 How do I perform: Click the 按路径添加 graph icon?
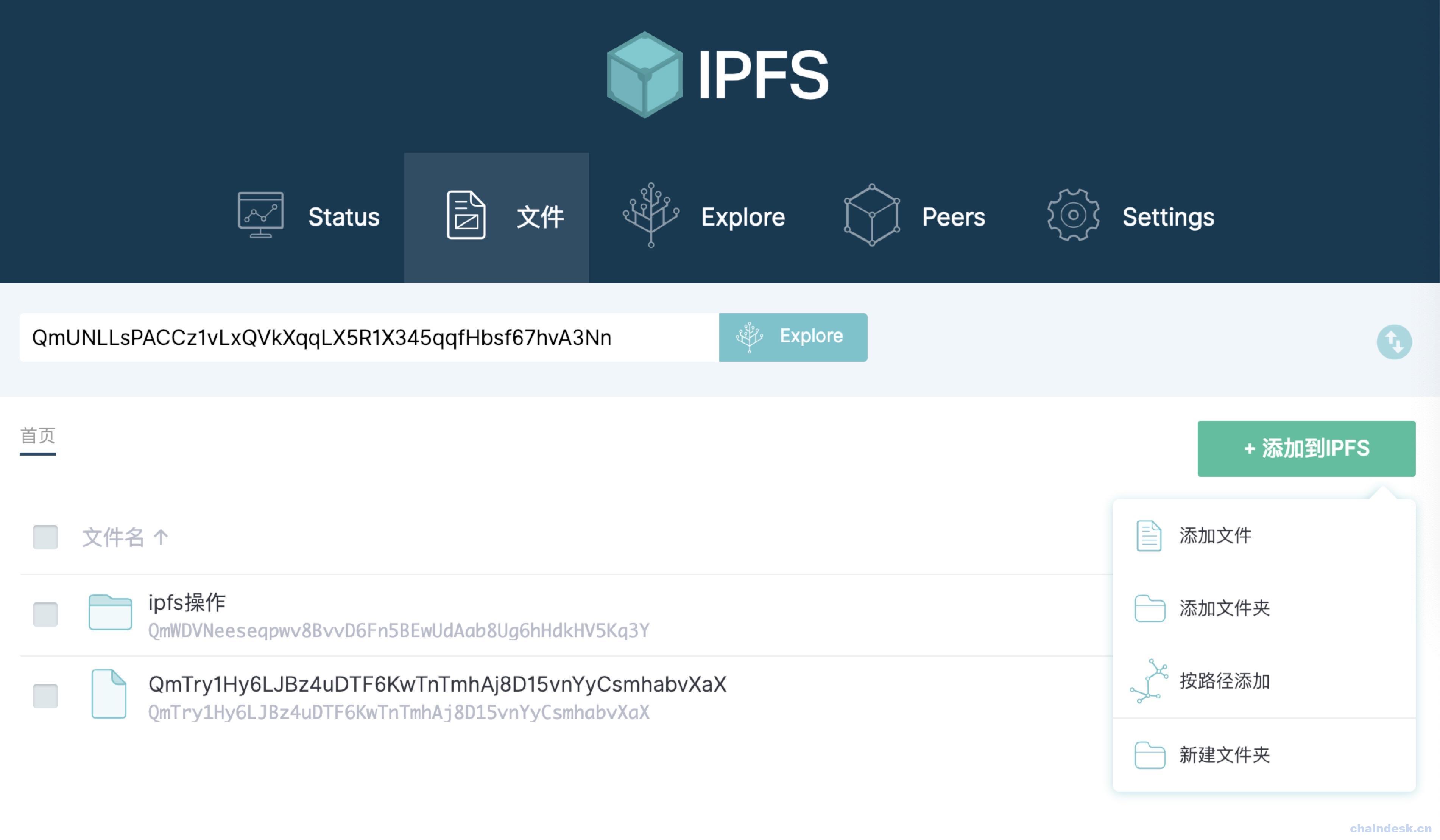[x=1149, y=681]
